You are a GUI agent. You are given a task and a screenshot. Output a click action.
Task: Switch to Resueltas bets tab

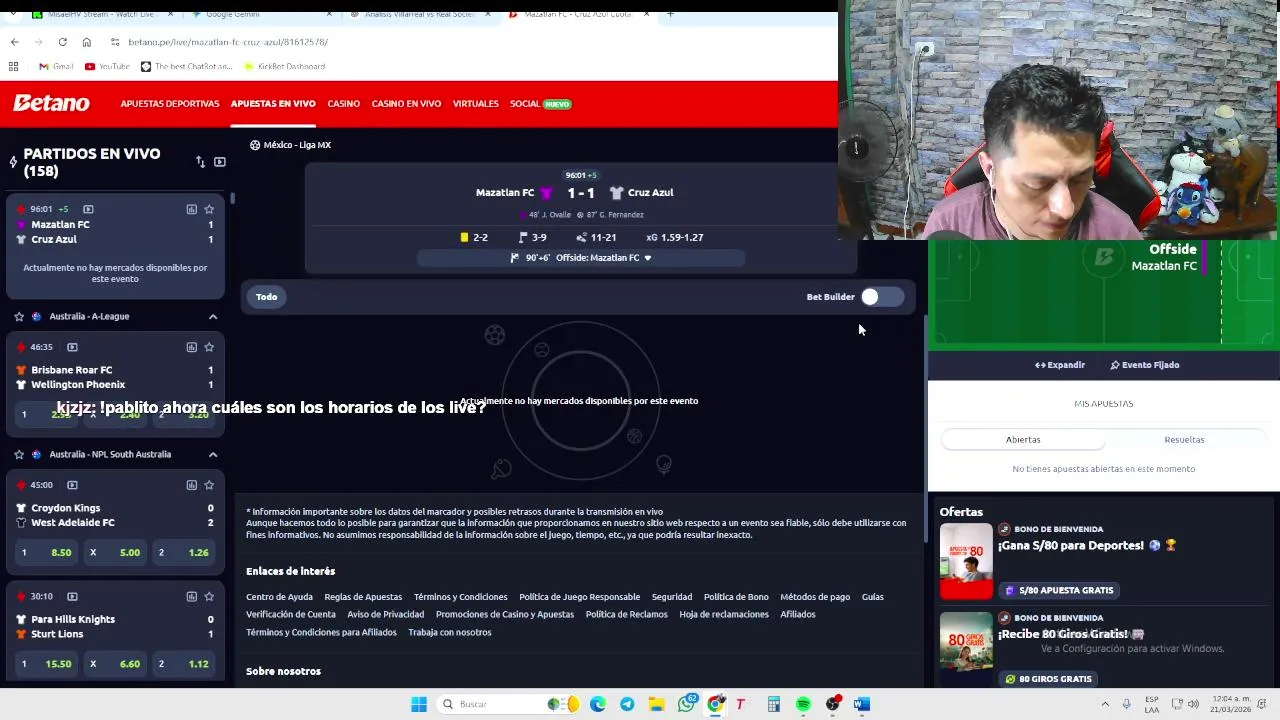click(1184, 439)
